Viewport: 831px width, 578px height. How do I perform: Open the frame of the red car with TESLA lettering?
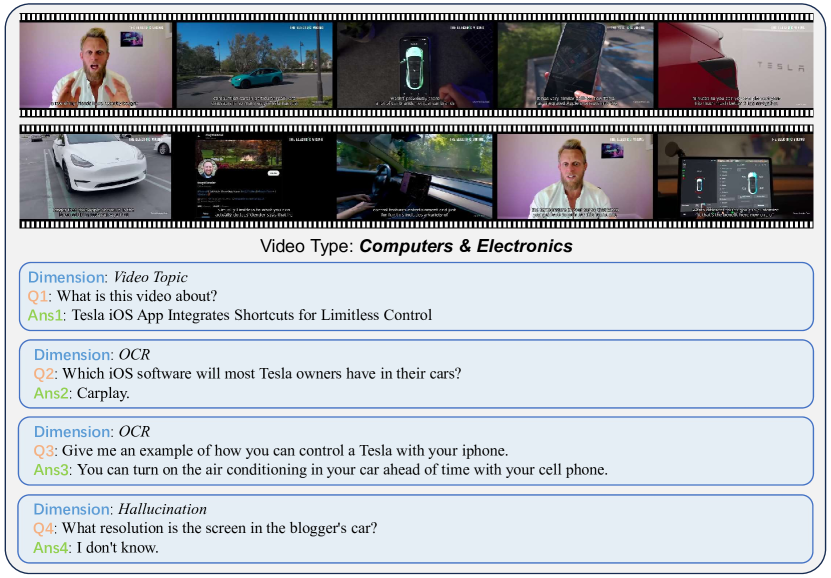736,65
